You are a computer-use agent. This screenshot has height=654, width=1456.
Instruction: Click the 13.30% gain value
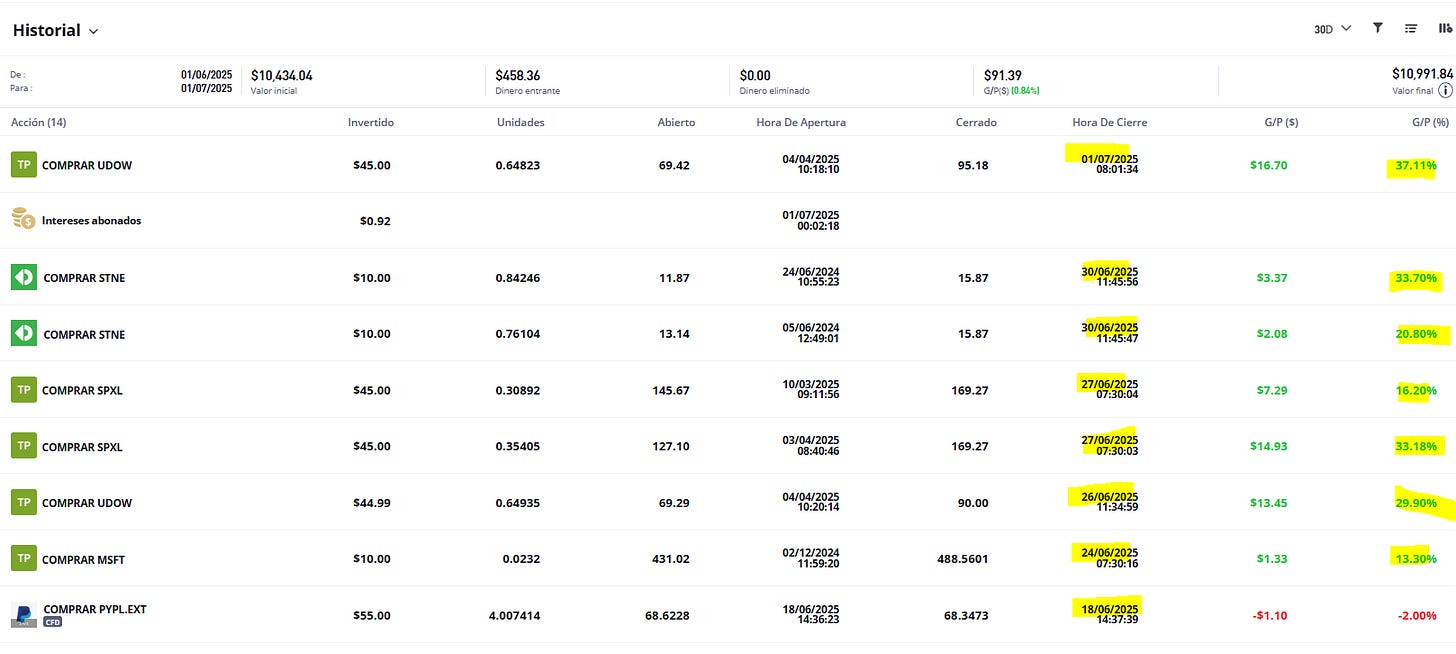(x=1417, y=559)
